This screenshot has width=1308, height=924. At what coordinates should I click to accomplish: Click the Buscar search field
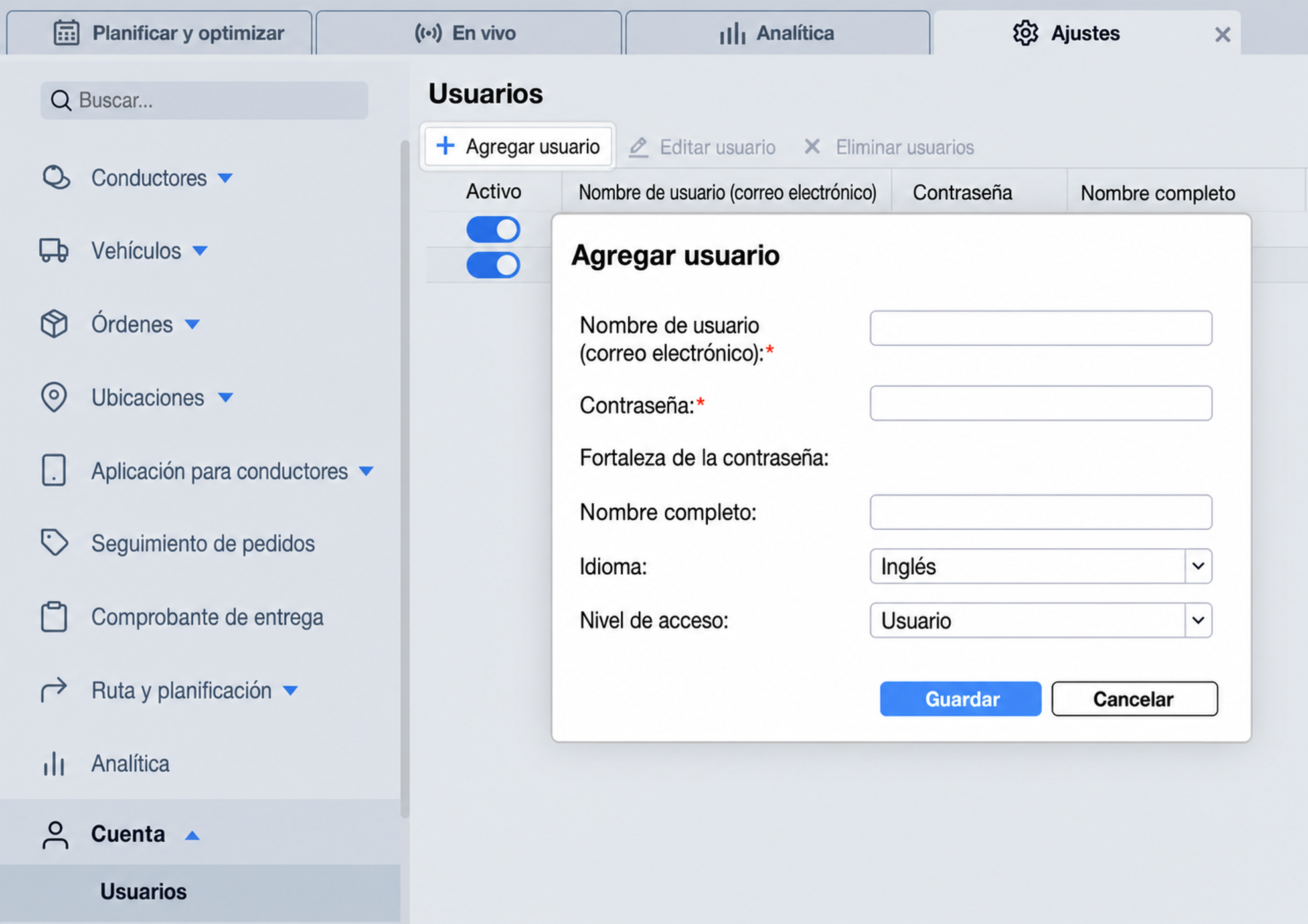coord(204,100)
